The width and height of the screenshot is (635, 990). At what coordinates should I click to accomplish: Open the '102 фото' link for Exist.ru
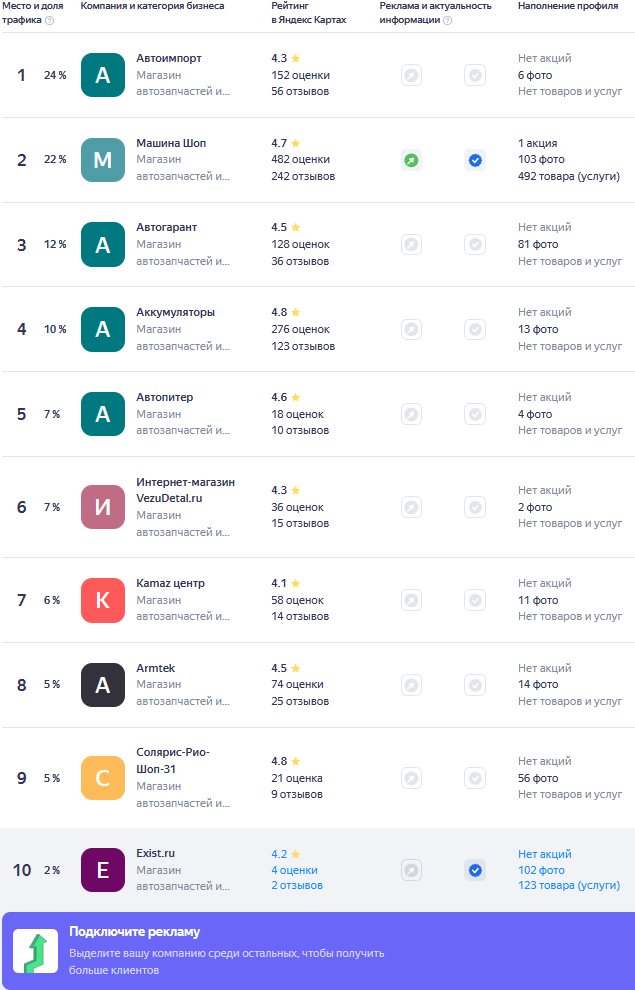(541, 870)
